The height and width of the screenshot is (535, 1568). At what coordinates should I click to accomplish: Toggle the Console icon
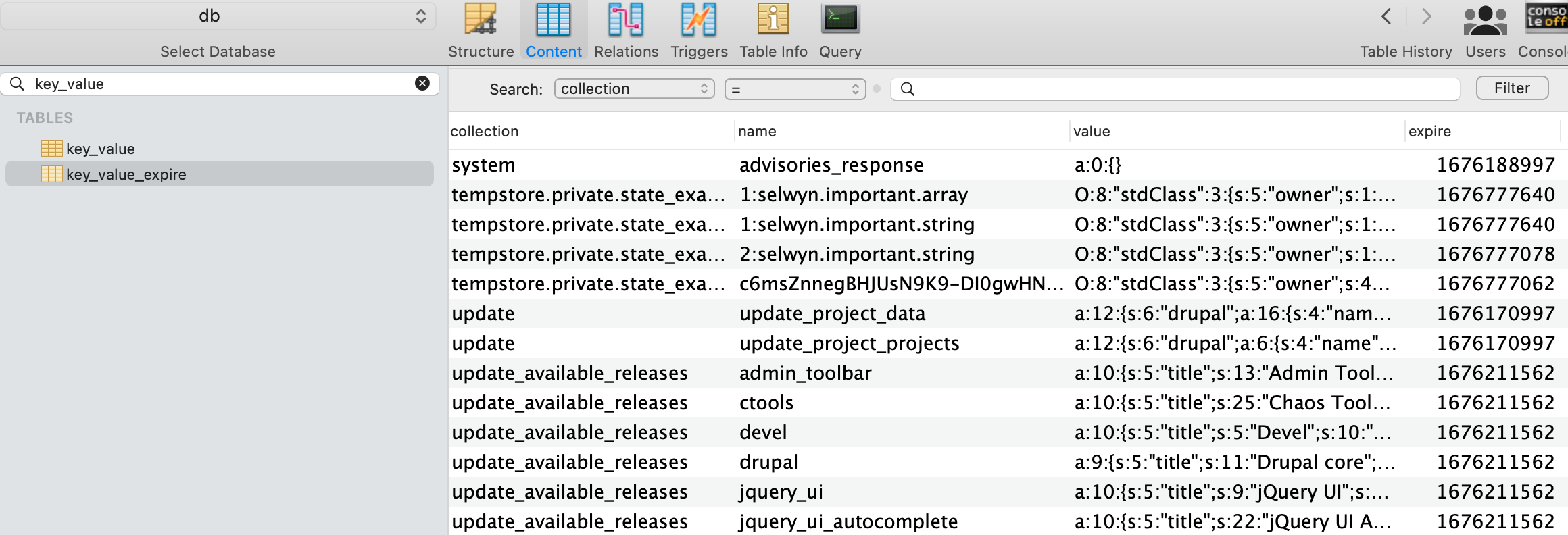tap(1546, 17)
